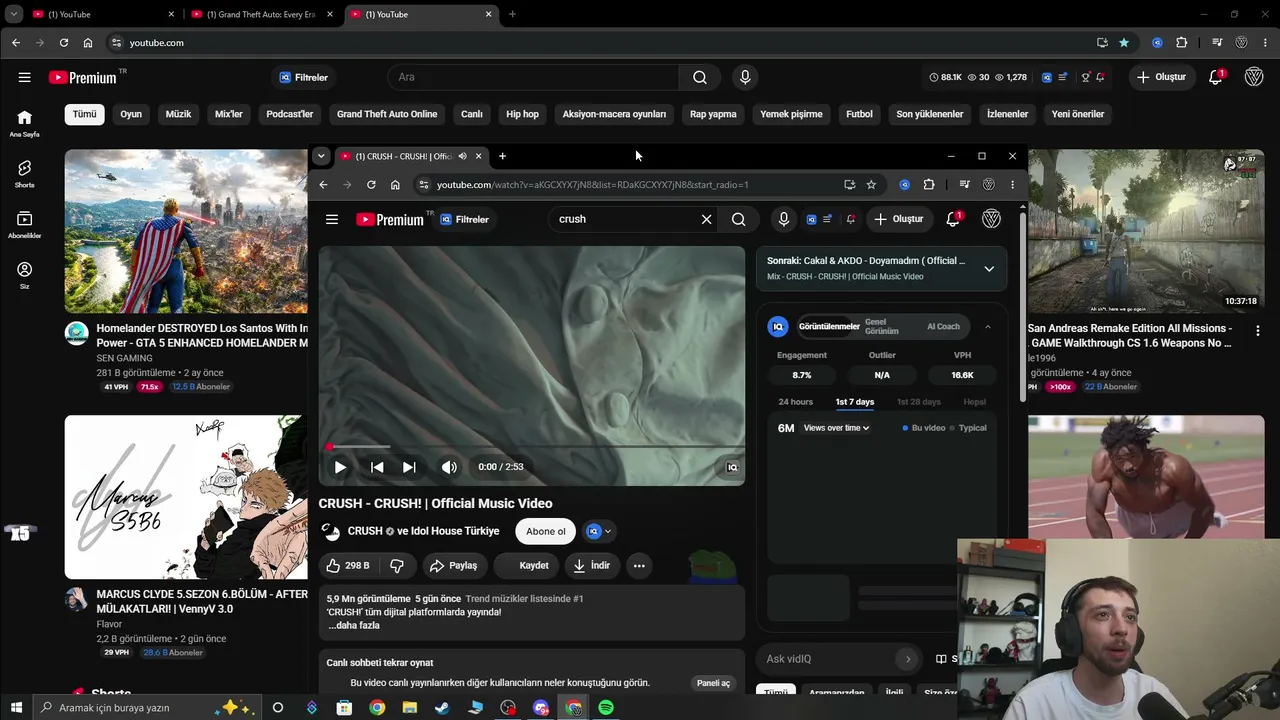This screenshot has width=1280, height=720.
Task: Switch to Grand Theft Auto browser tab
Action: click(261, 14)
